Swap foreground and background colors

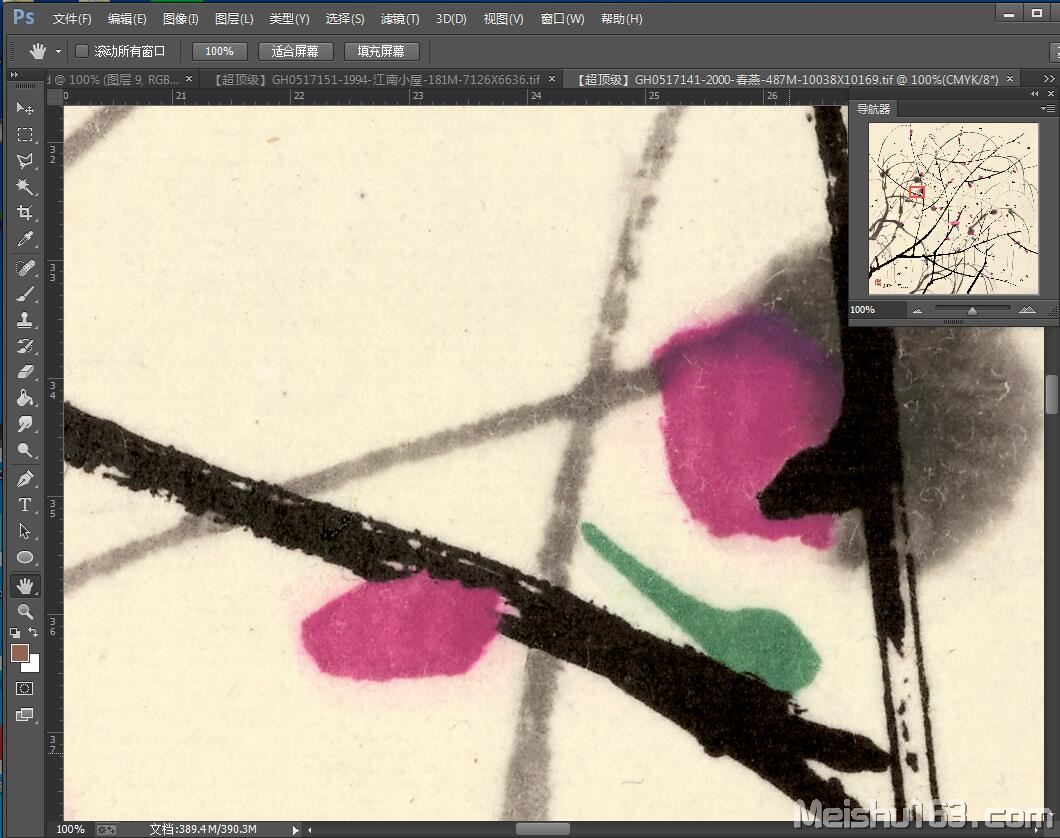tap(33, 632)
